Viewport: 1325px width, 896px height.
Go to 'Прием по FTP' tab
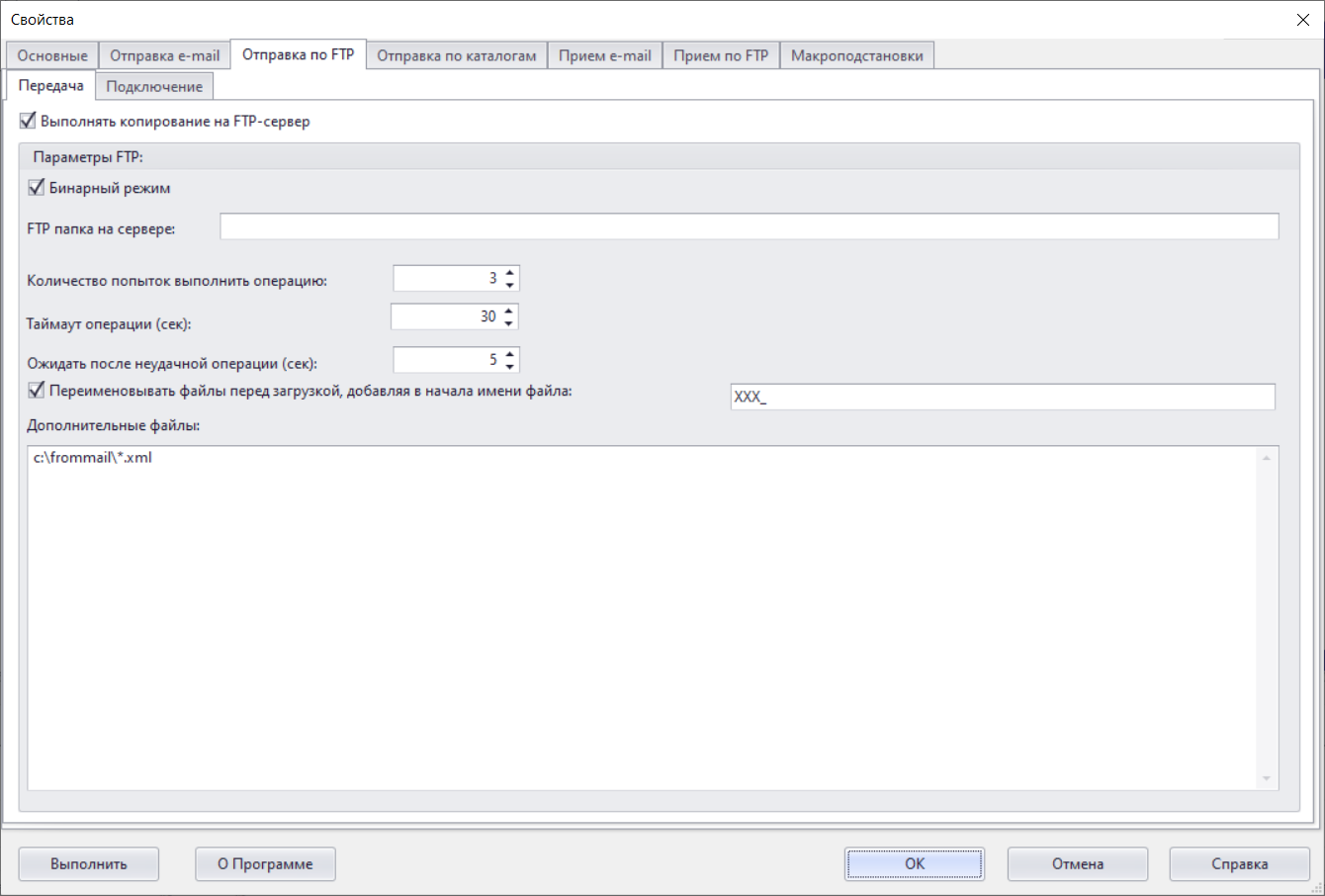(721, 55)
